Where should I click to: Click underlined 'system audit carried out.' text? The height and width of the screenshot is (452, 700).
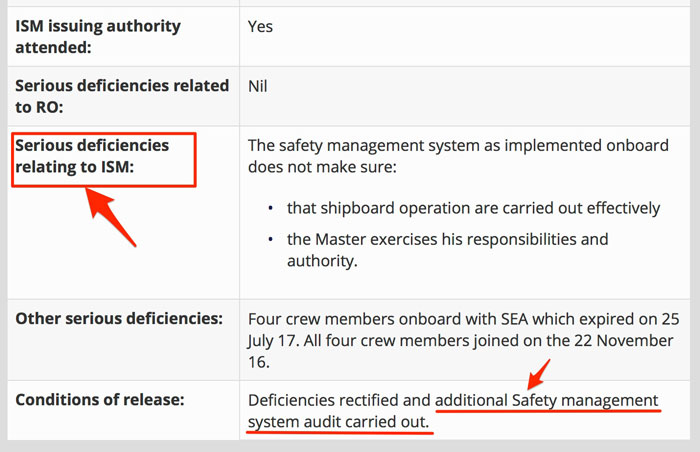(x=339, y=423)
